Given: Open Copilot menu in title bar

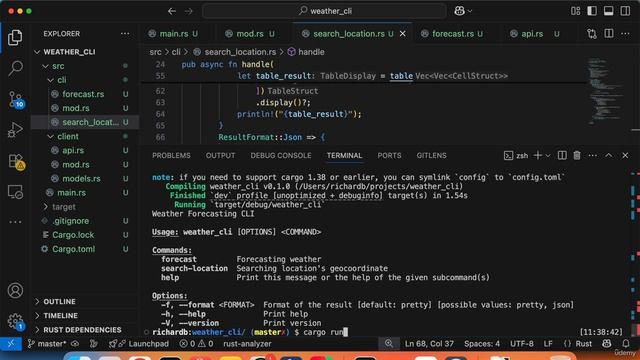Looking at the screenshot, I should pyautogui.click(x=463, y=11).
